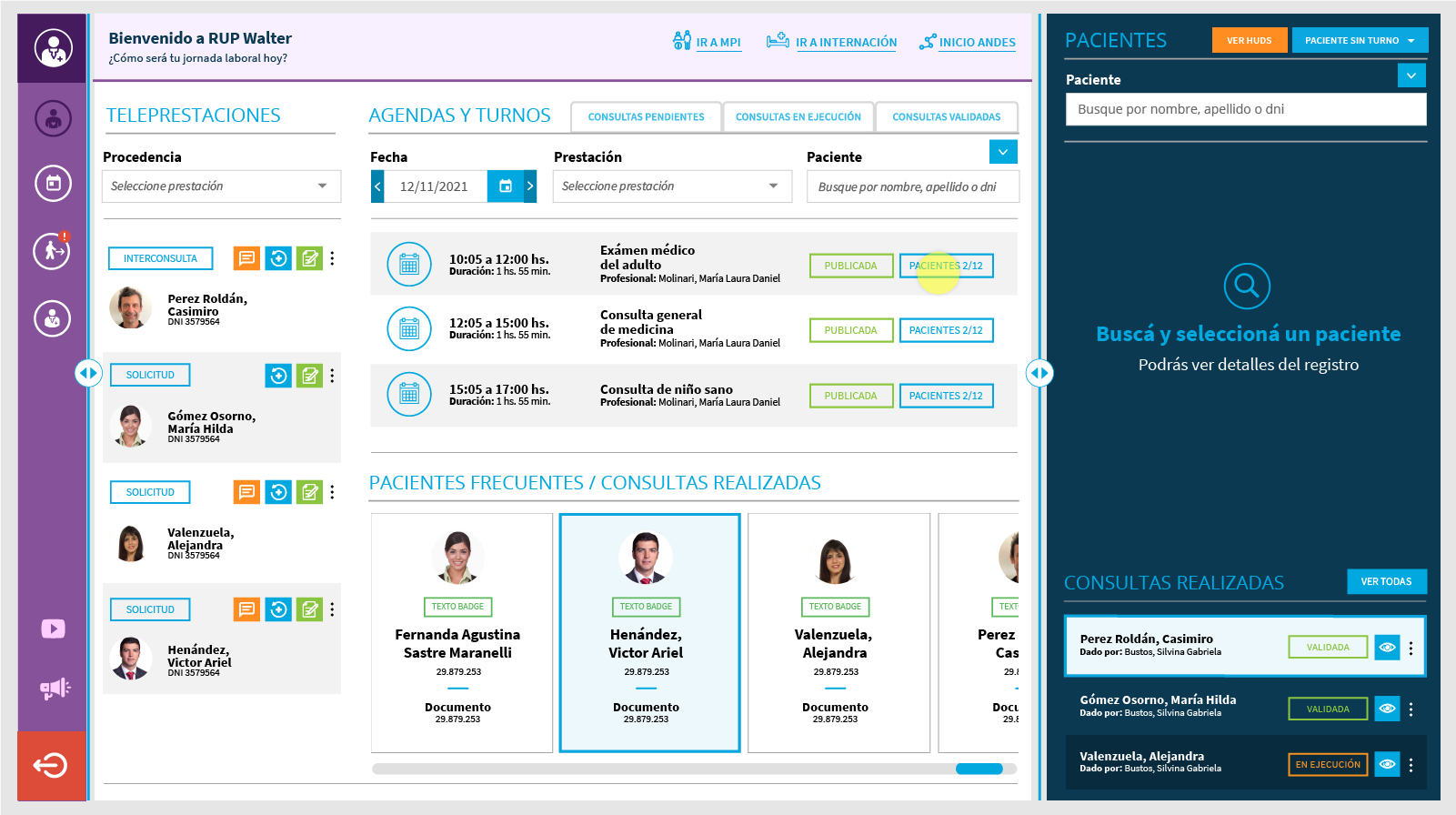Click the green edit icon for Gómez Osorno

[x=310, y=375]
